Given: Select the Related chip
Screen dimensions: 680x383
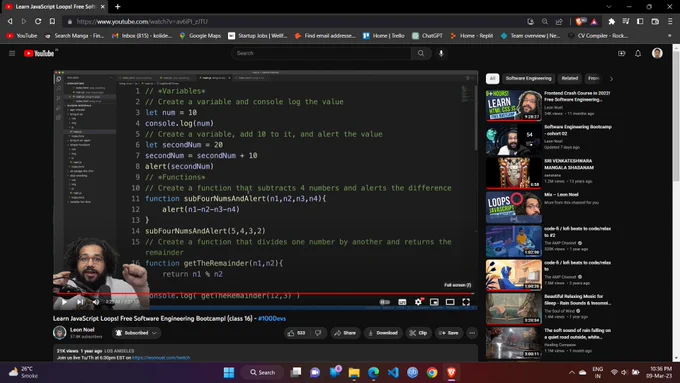Looking at the screenshot, I should click(569, 79).
